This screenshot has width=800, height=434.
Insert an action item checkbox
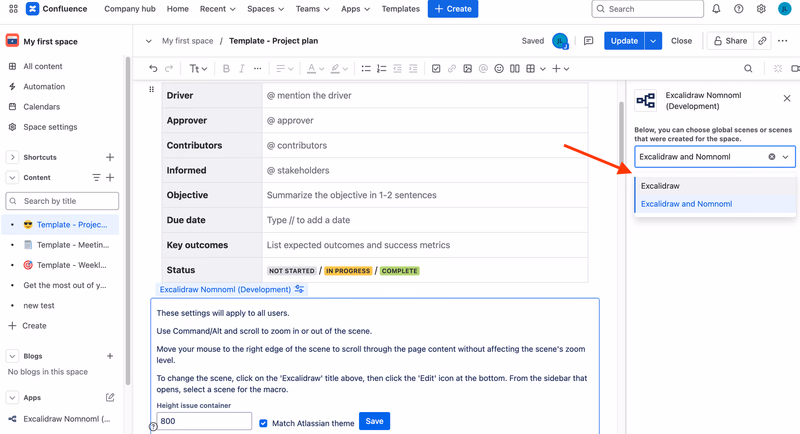click(436, 68)
